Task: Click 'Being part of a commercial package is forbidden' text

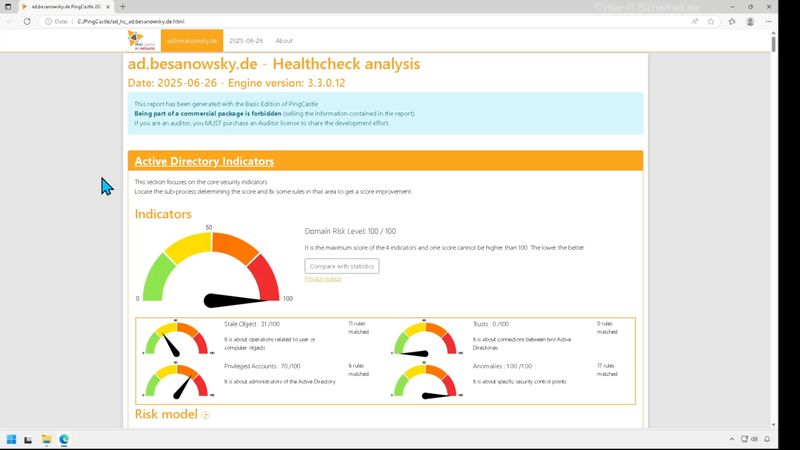Action: click(208, 113)
